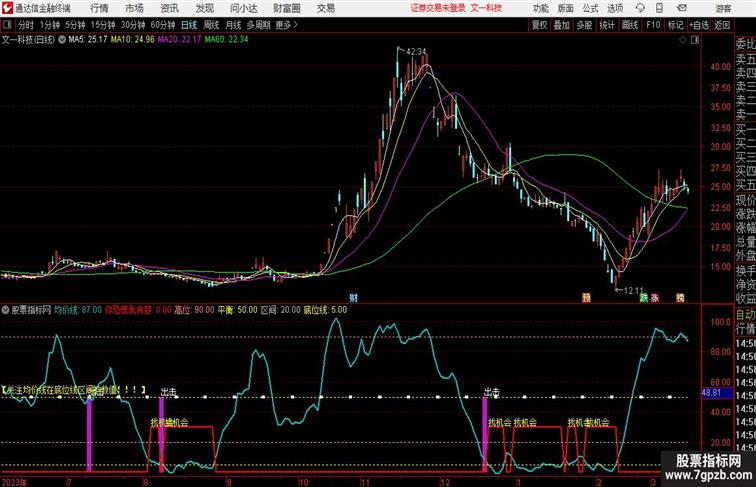Viewport: 756px width, 487px height.
Task: Open the 行情 menu
Action: (99, 8)
